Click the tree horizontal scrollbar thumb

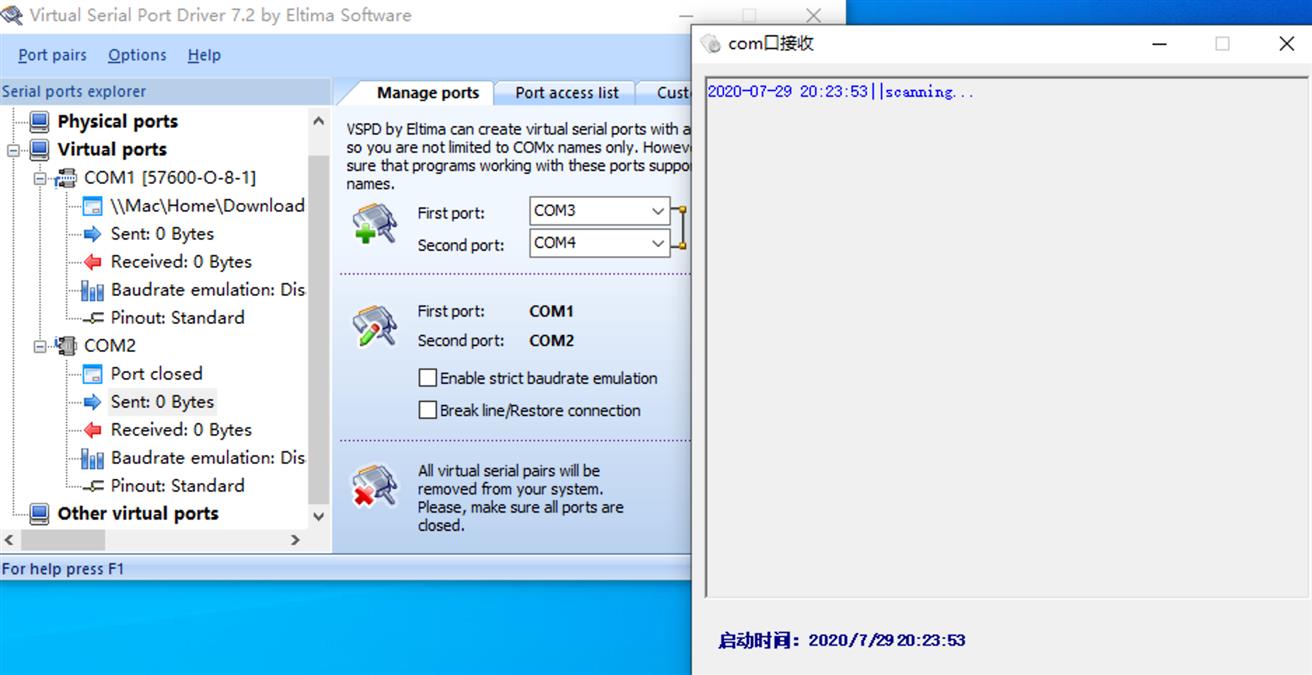click(x=62, y=540)
